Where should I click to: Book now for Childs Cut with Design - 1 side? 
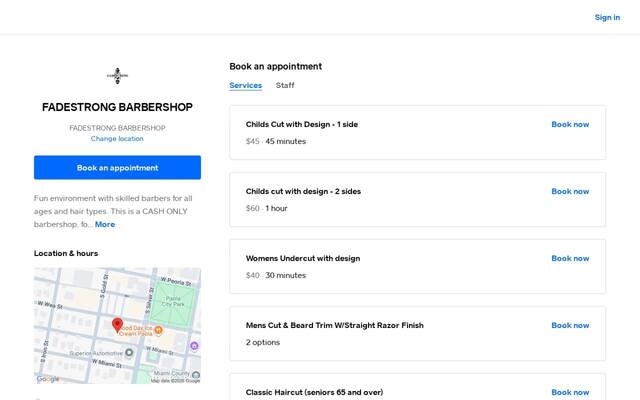570,124
